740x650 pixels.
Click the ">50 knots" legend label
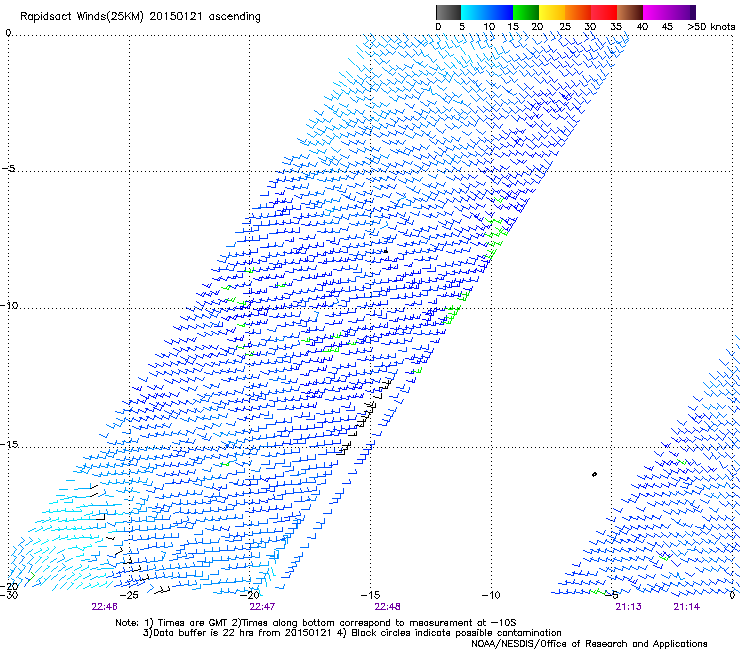point(711,26)
